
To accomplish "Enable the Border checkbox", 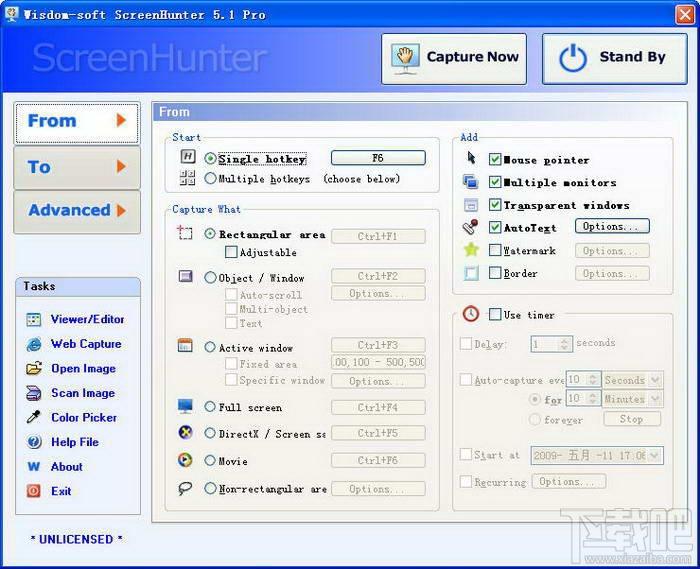I will [495, 273].
